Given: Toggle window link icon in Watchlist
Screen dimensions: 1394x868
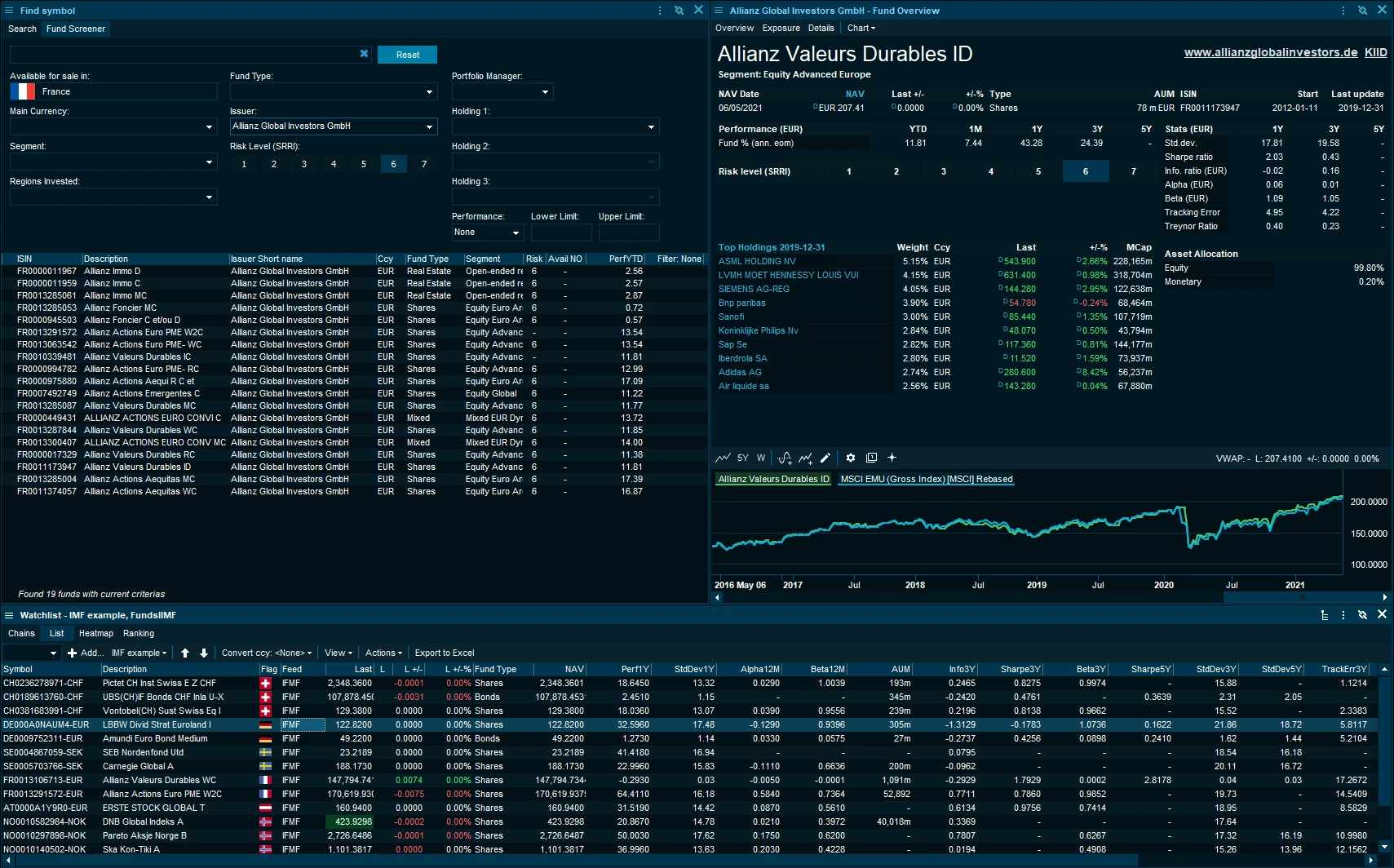Looking at the screenshot, I should tap(1362, 615).
